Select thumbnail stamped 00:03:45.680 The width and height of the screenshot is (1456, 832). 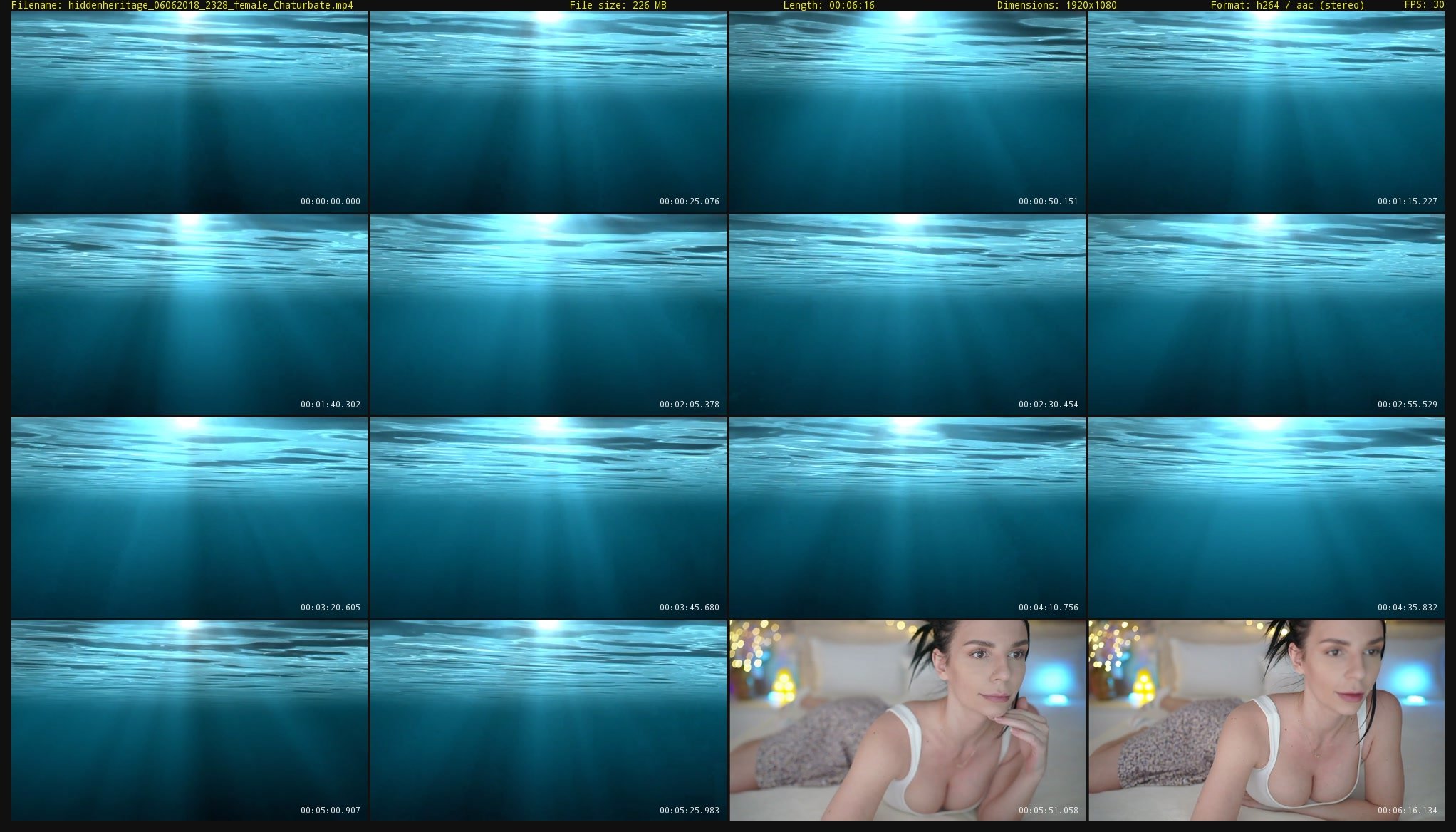click(548, 518)
